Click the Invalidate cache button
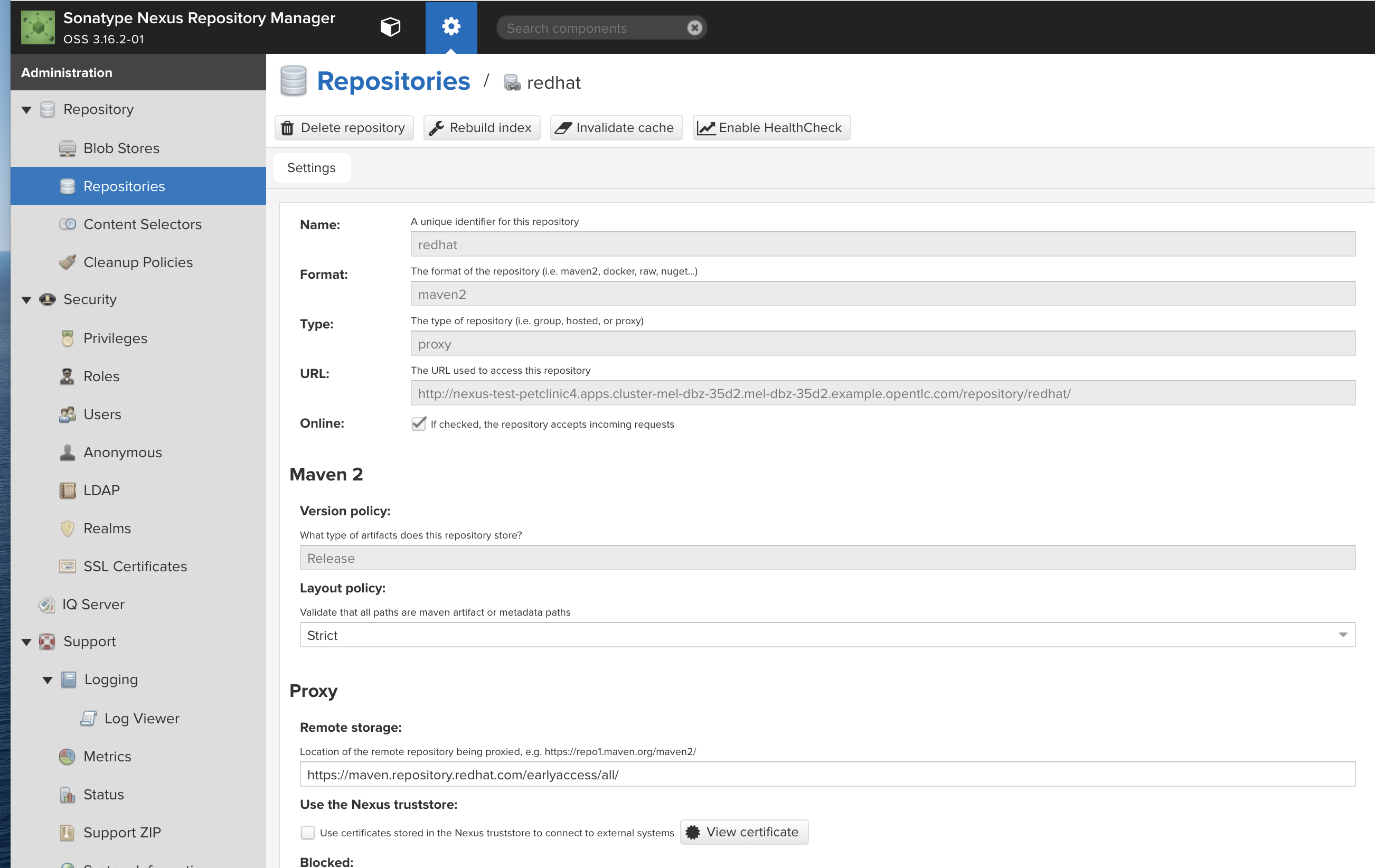Image resolution: width=1375 pixels, height=868 pixels. (616, 128)
